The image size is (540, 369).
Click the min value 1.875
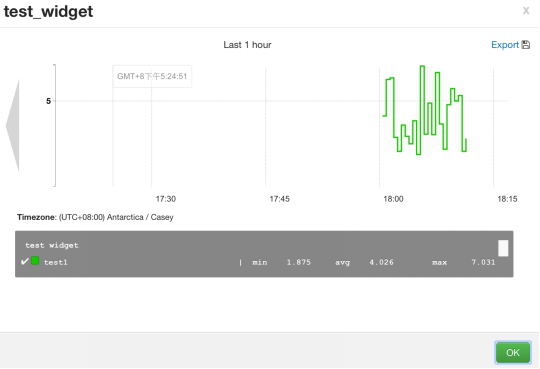click(299, 262)
